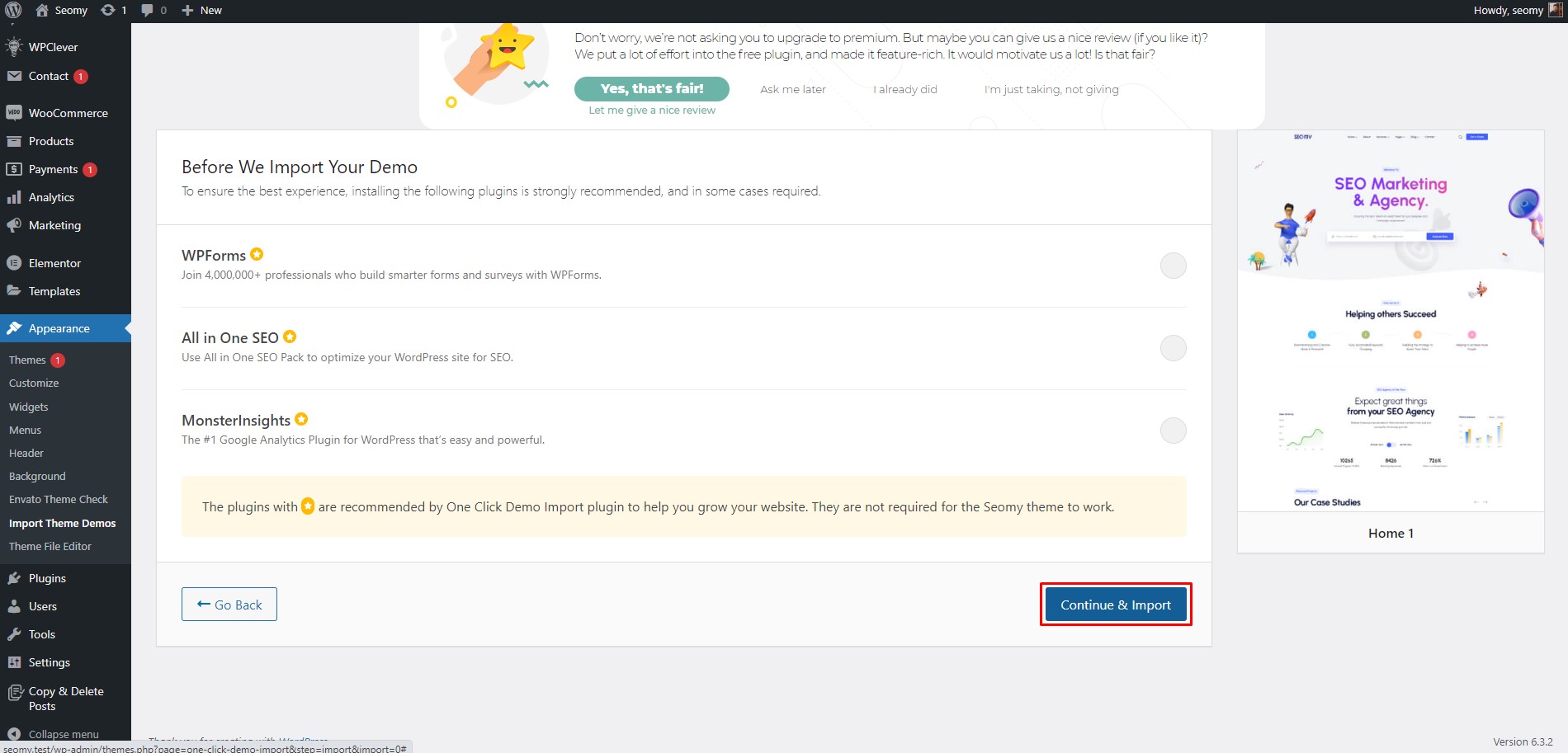The height and width of the screenshot is (753, 1568).
Task: Toggle the All in One SEO plugin selection
Action: pyautogui.click(x=1173, y=348)
